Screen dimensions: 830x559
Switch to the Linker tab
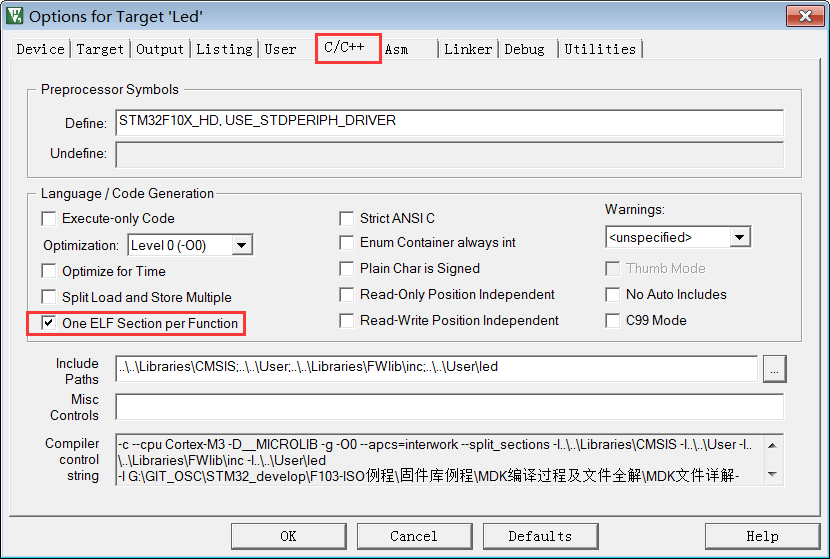(468, 49)
